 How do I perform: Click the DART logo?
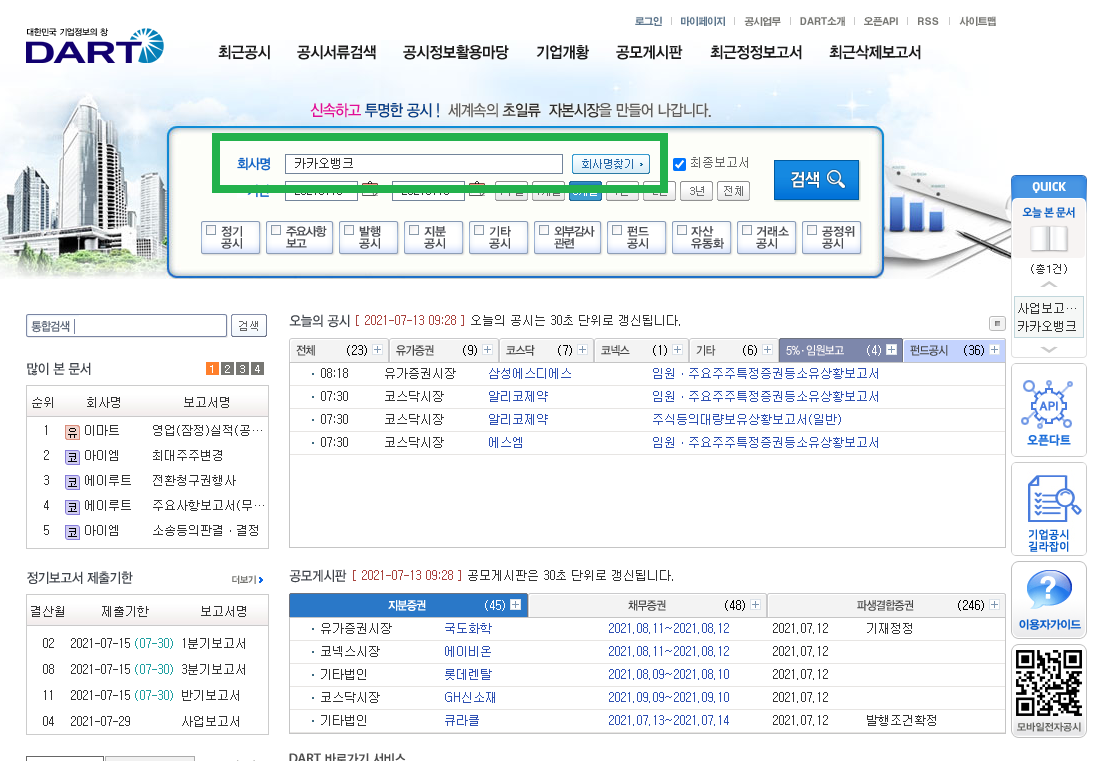94,46
